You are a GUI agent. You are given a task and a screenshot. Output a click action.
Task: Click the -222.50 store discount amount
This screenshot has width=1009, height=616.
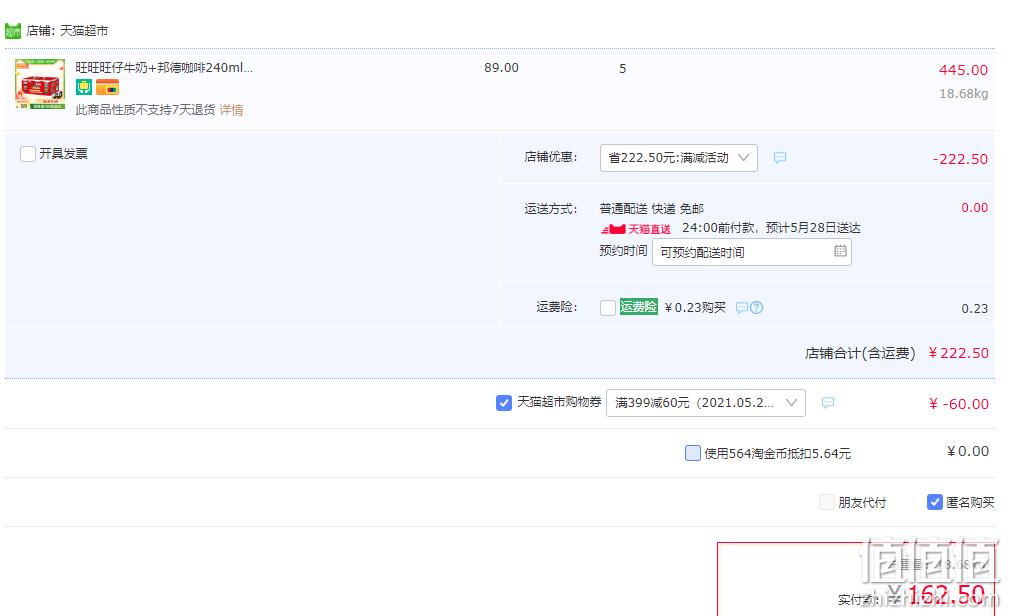[960, 159]
